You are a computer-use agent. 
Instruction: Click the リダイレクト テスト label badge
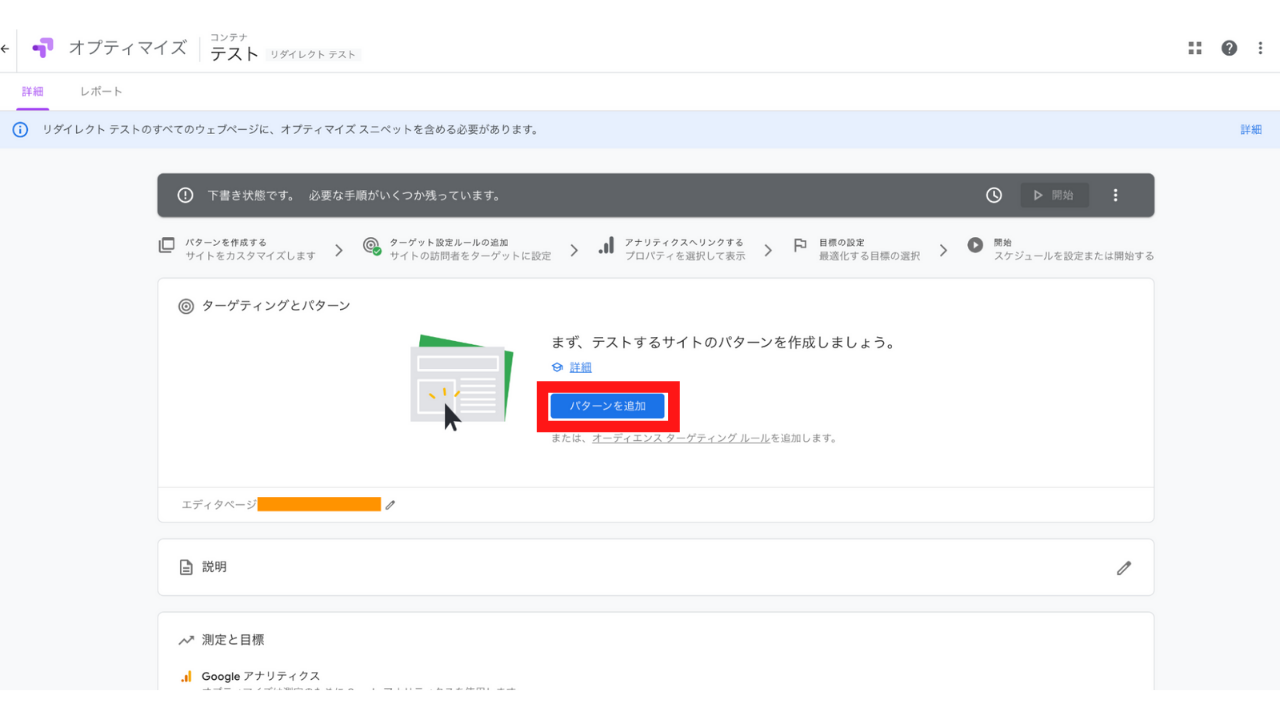point(313,55)
